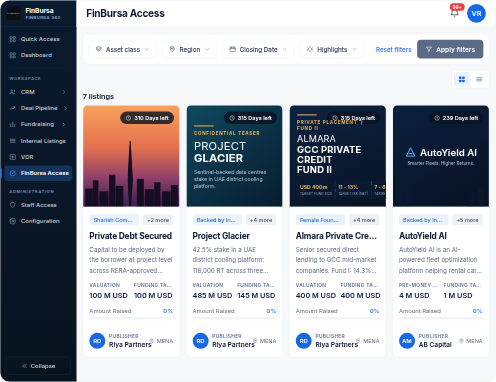Click the Private Debt Secured skyline thumbnail
The height and width of the screenshot is (382, 496).
(x=131, y=156)
